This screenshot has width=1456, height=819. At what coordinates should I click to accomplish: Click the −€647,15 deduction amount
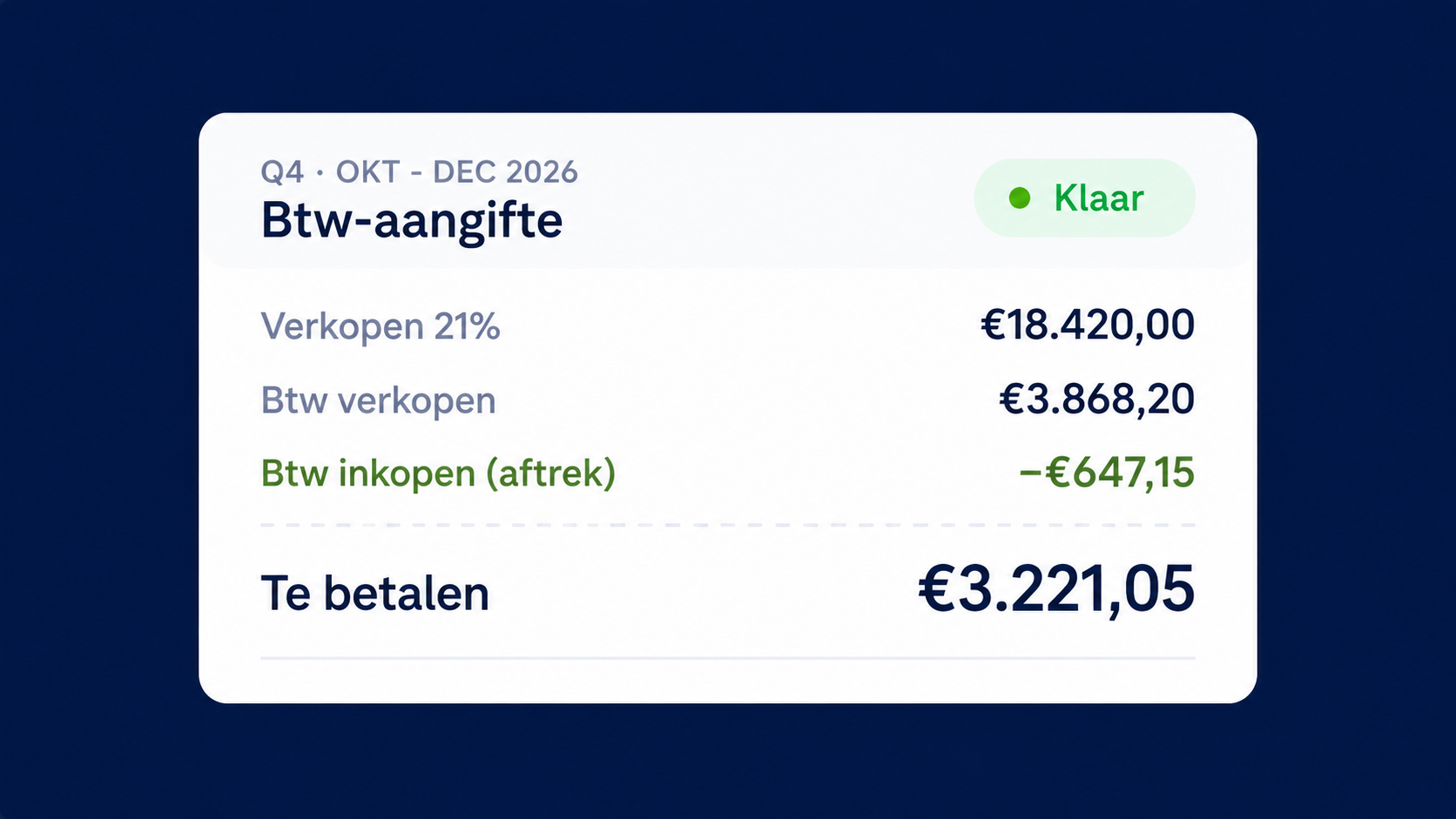1107,473
